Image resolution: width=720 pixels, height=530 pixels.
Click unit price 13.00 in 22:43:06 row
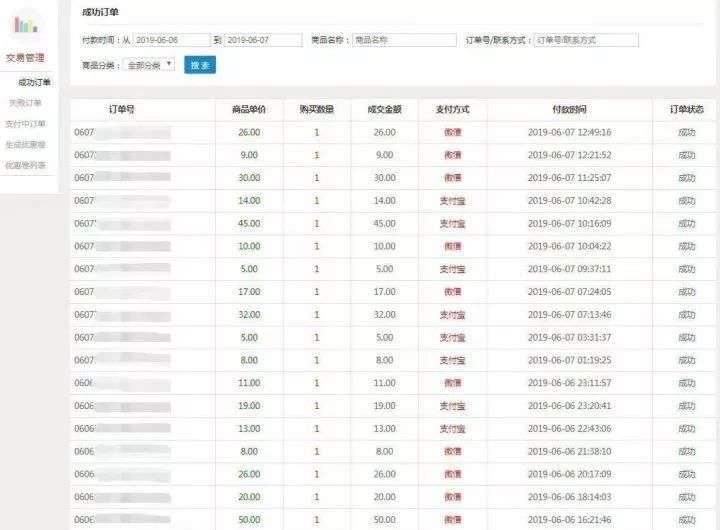click(x=249, y=429)
